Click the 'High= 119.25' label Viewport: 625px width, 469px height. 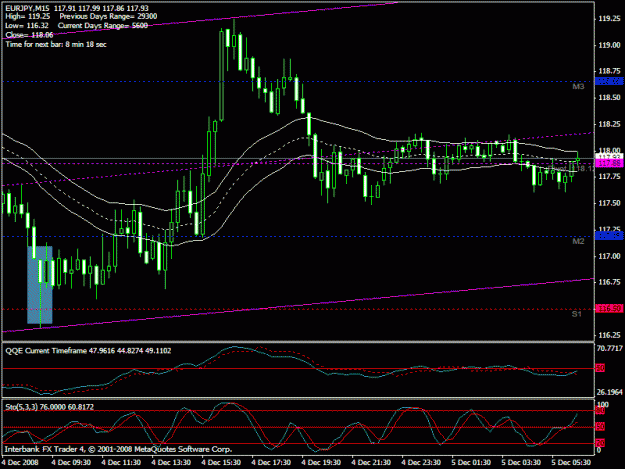click(28, 16)
